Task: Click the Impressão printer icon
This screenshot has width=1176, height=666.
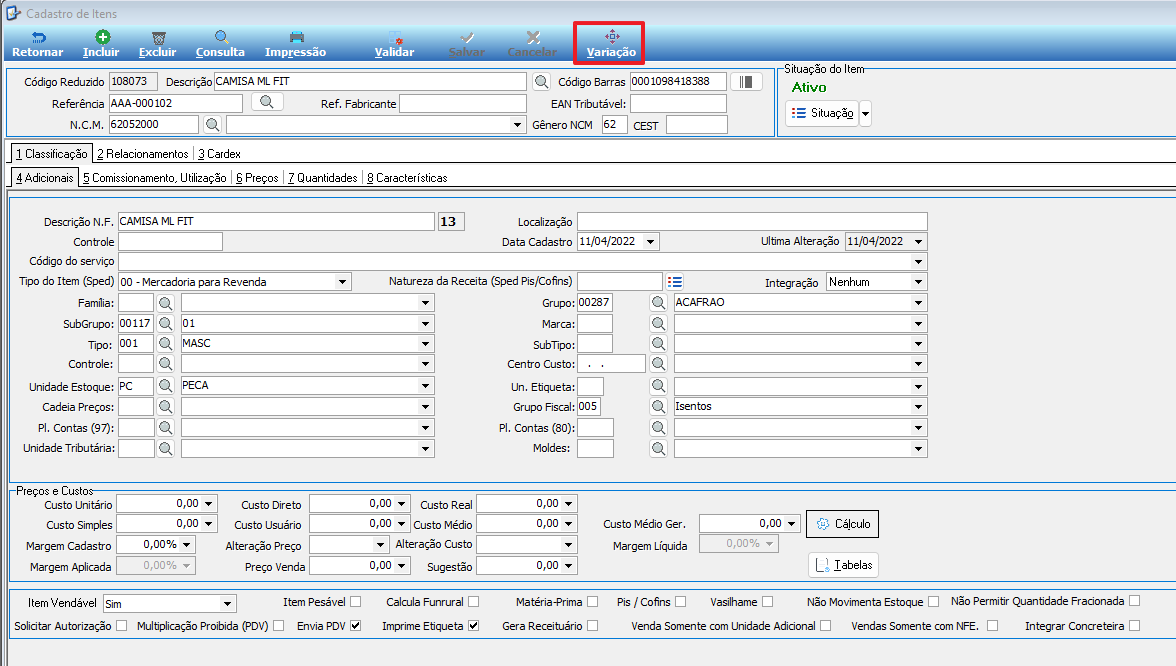Action: [297, 38]
